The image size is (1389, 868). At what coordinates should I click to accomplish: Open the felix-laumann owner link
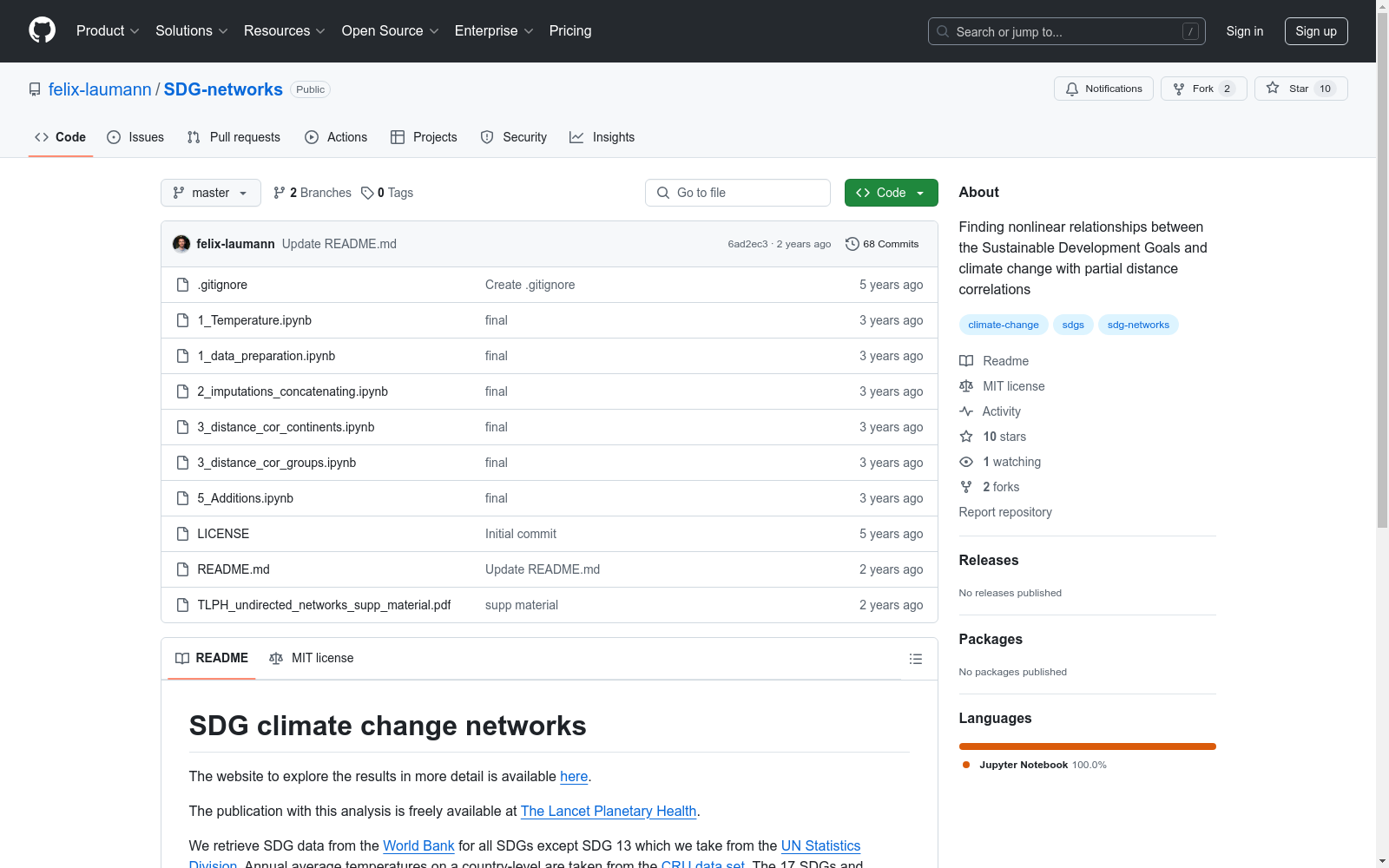point(100,89)
